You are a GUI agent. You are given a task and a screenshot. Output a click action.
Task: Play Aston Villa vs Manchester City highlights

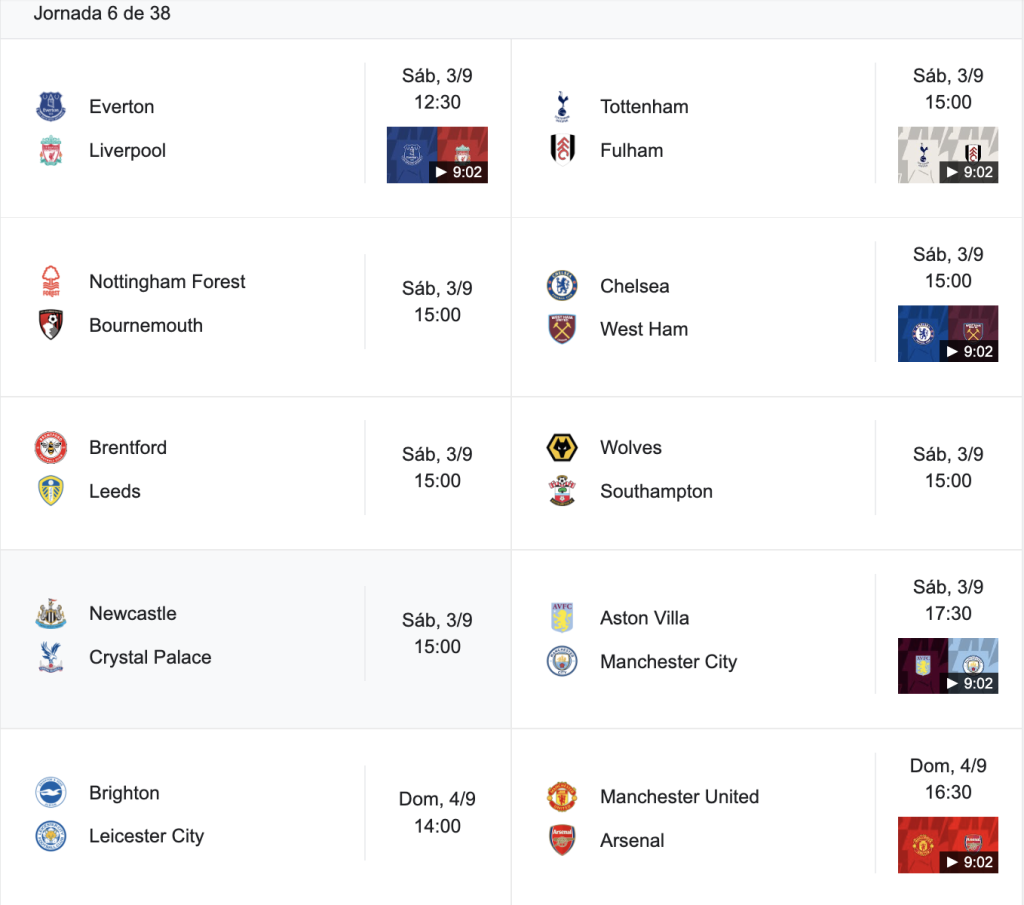[x=948, y=666]
